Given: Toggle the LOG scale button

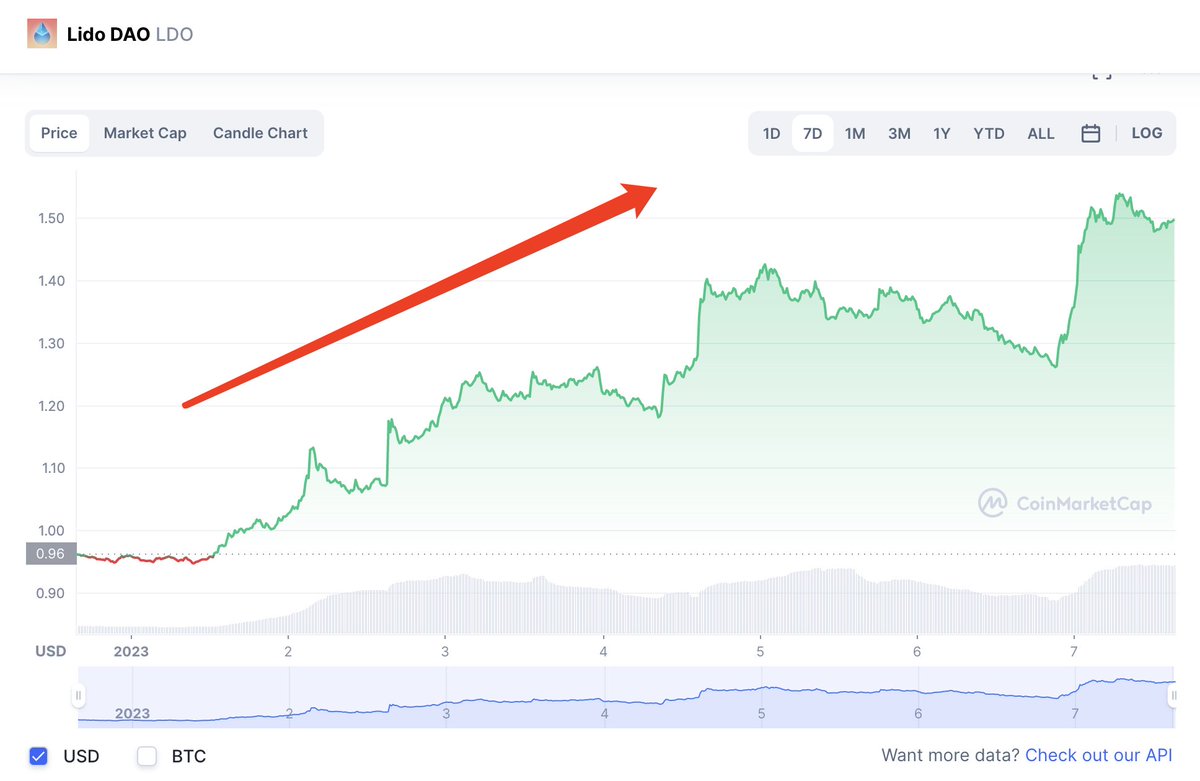Looking at the screenshot, I should 1147,133.
